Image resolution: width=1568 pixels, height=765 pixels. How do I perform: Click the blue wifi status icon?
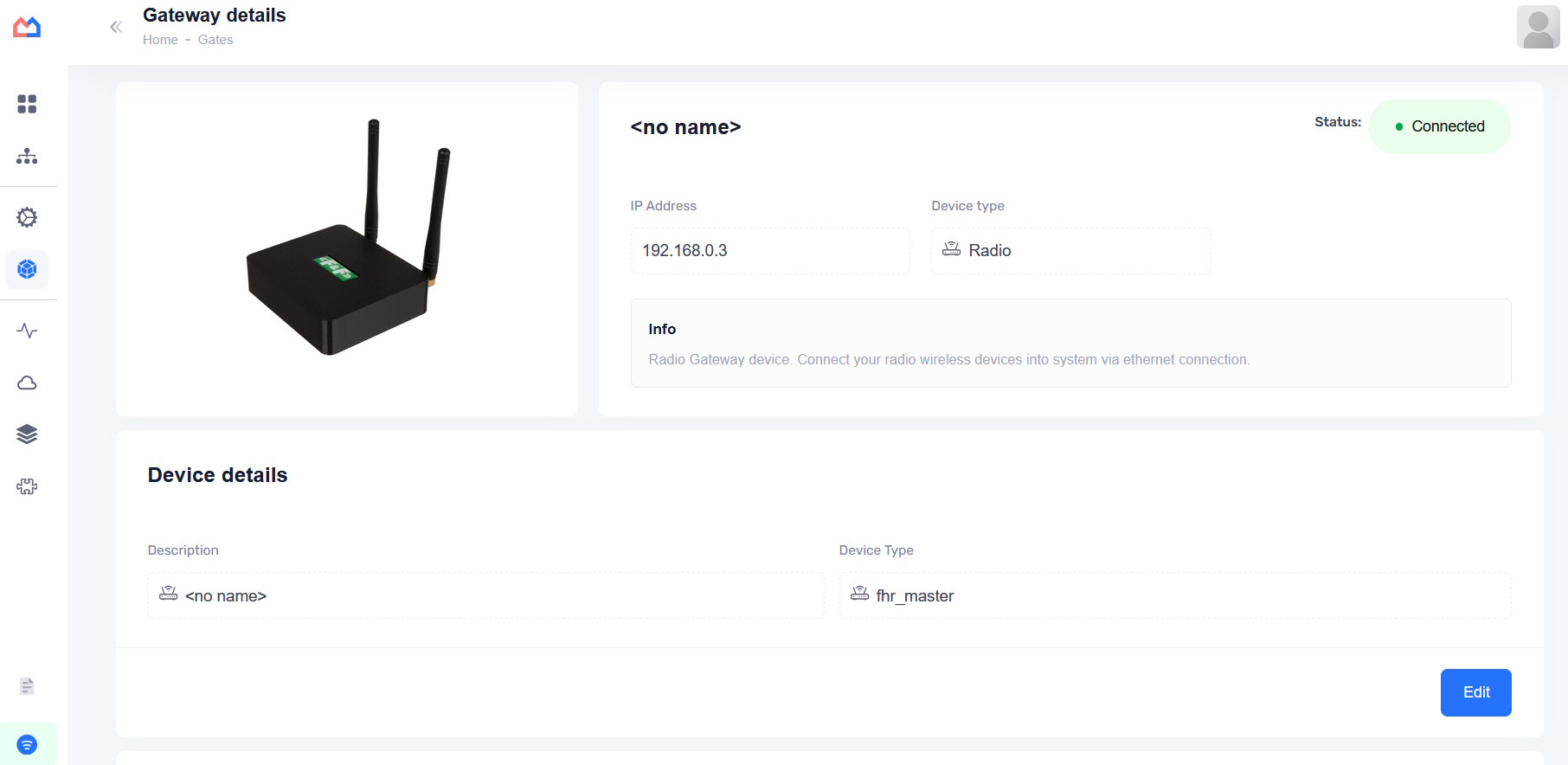[27, 744]
